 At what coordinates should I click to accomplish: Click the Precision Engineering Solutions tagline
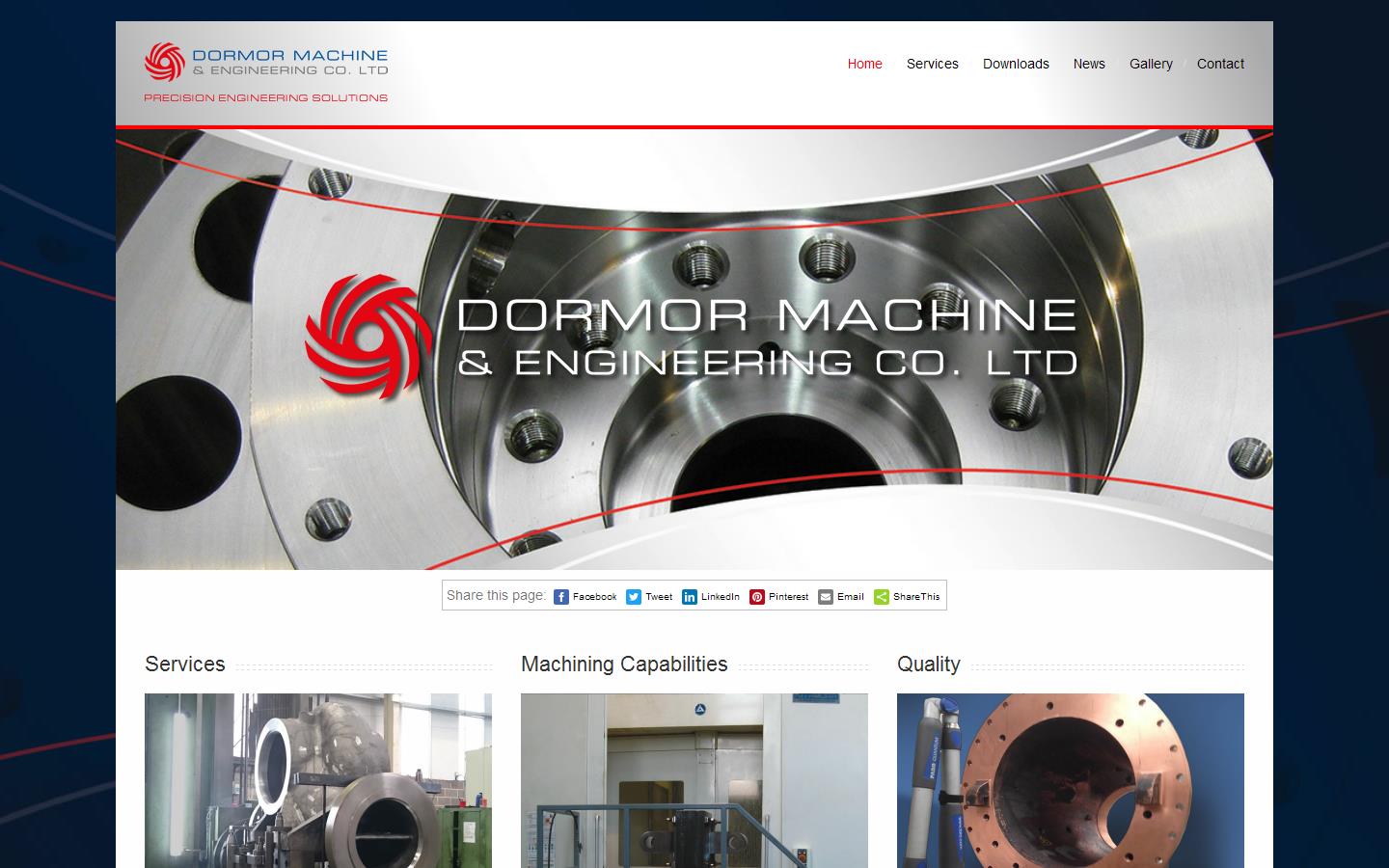pyautogui.click(x=266, y=97)
